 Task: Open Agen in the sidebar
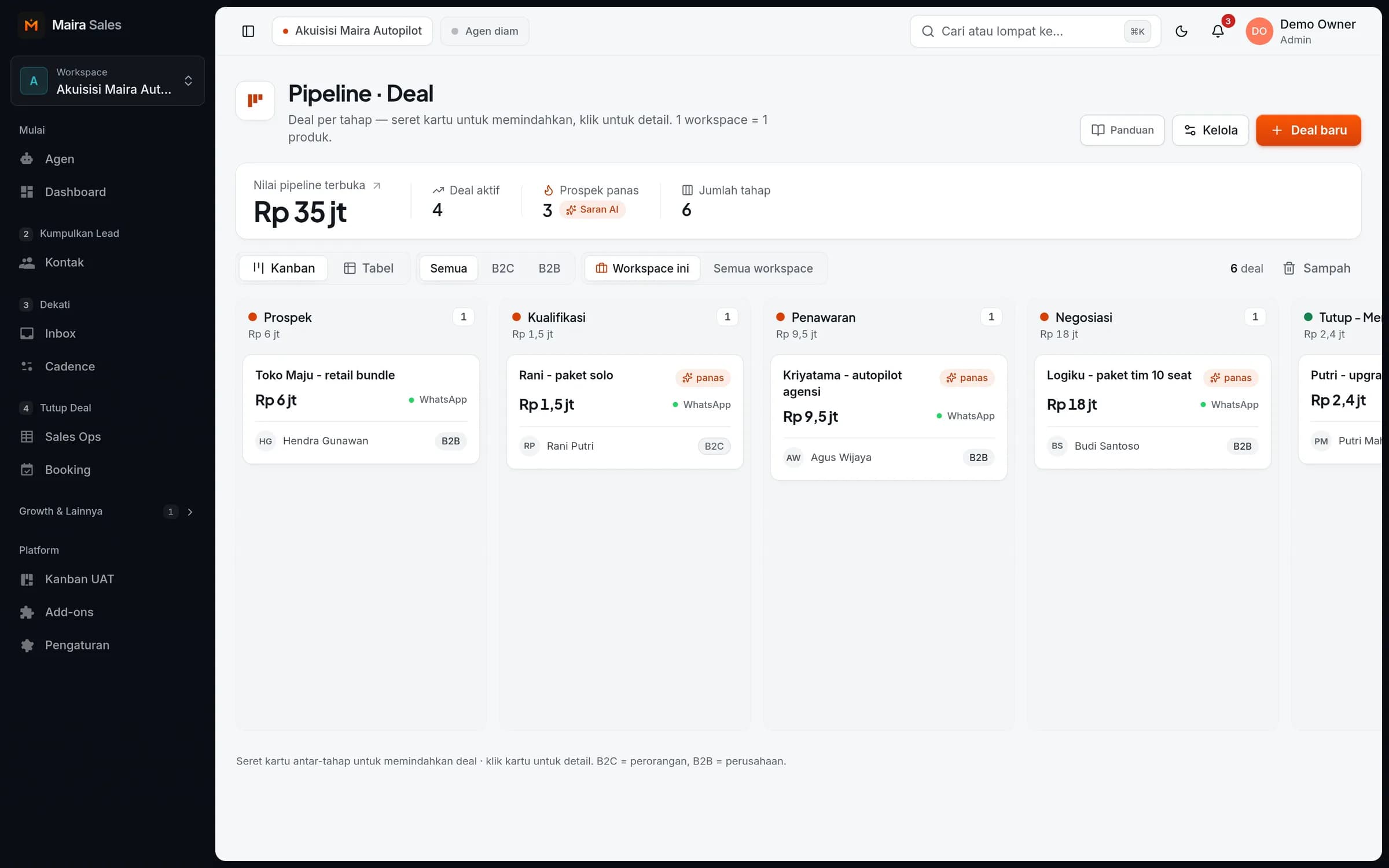pyautogui.click(x=108, y=159)
